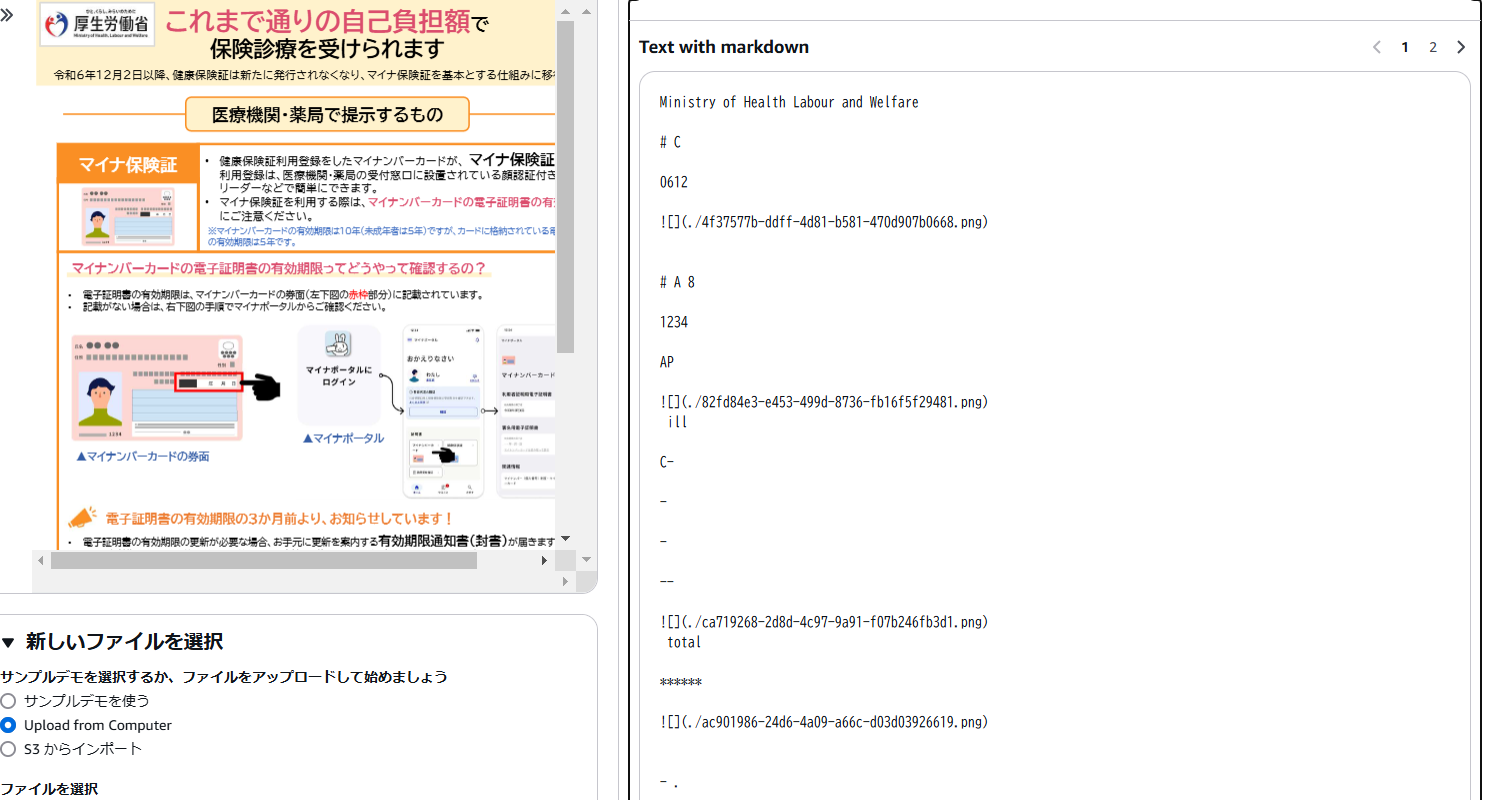Click the 82fd84e3 image link line in markdown

(824, 402)
